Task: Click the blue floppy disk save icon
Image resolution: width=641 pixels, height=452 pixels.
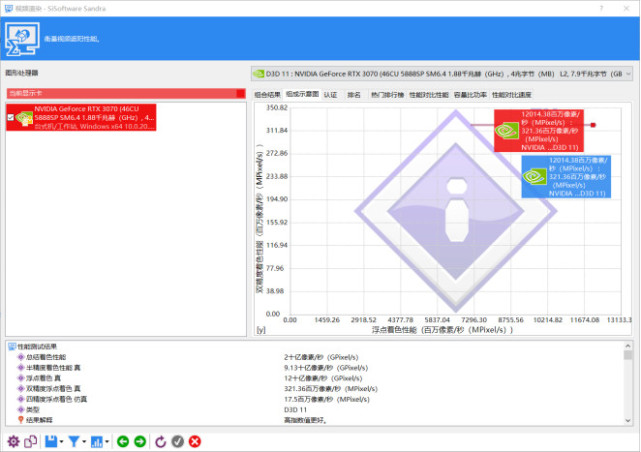Action: pyautogui.click(x=51, y=441)
